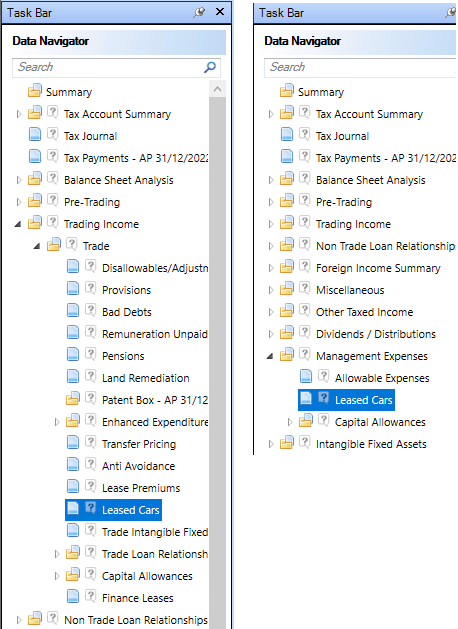Open the Pensions item
The image size is (458, 629).
pos(123,356)
